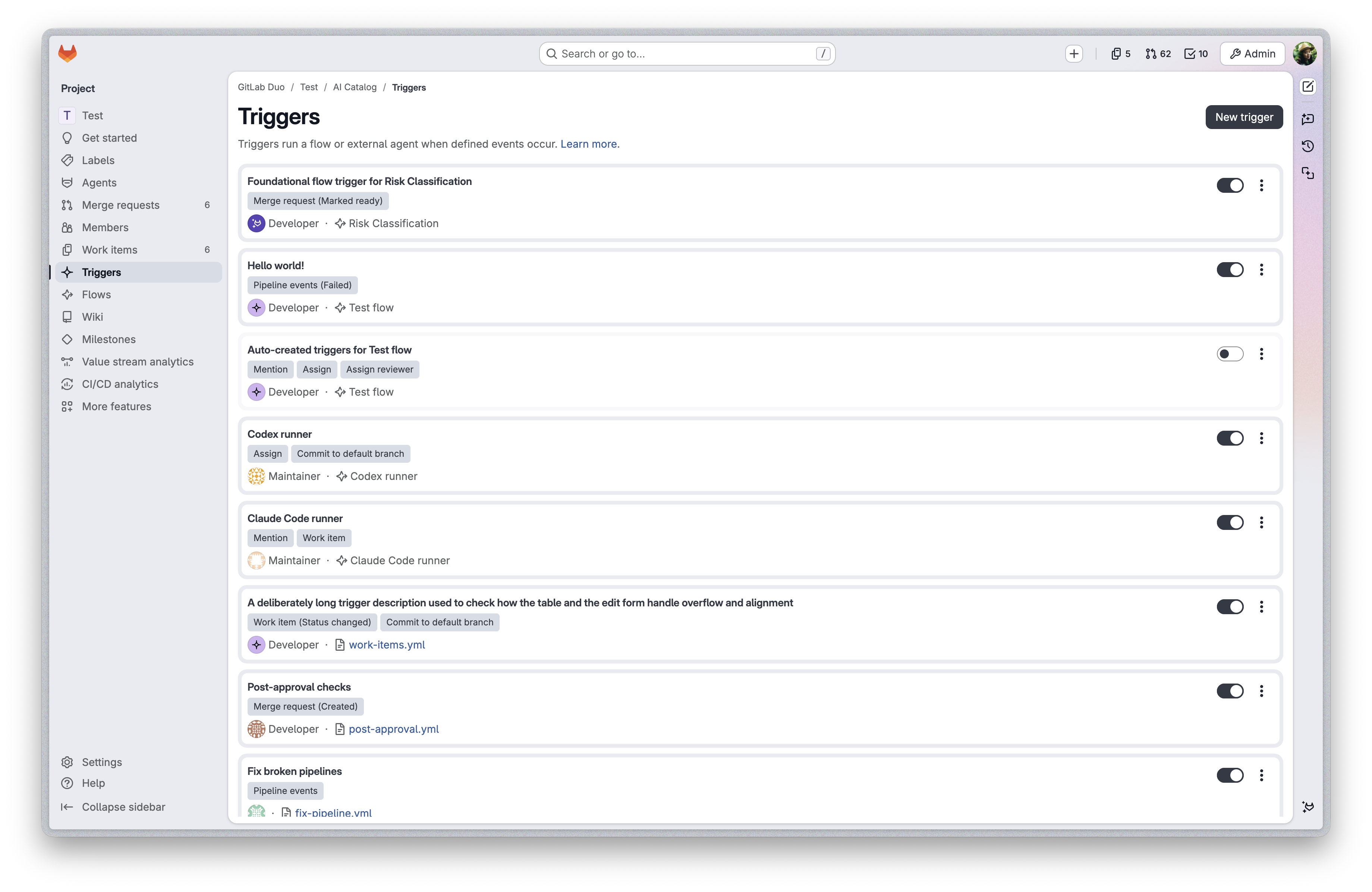
Task: Open the create new plus button
Action: point(1073,54)
